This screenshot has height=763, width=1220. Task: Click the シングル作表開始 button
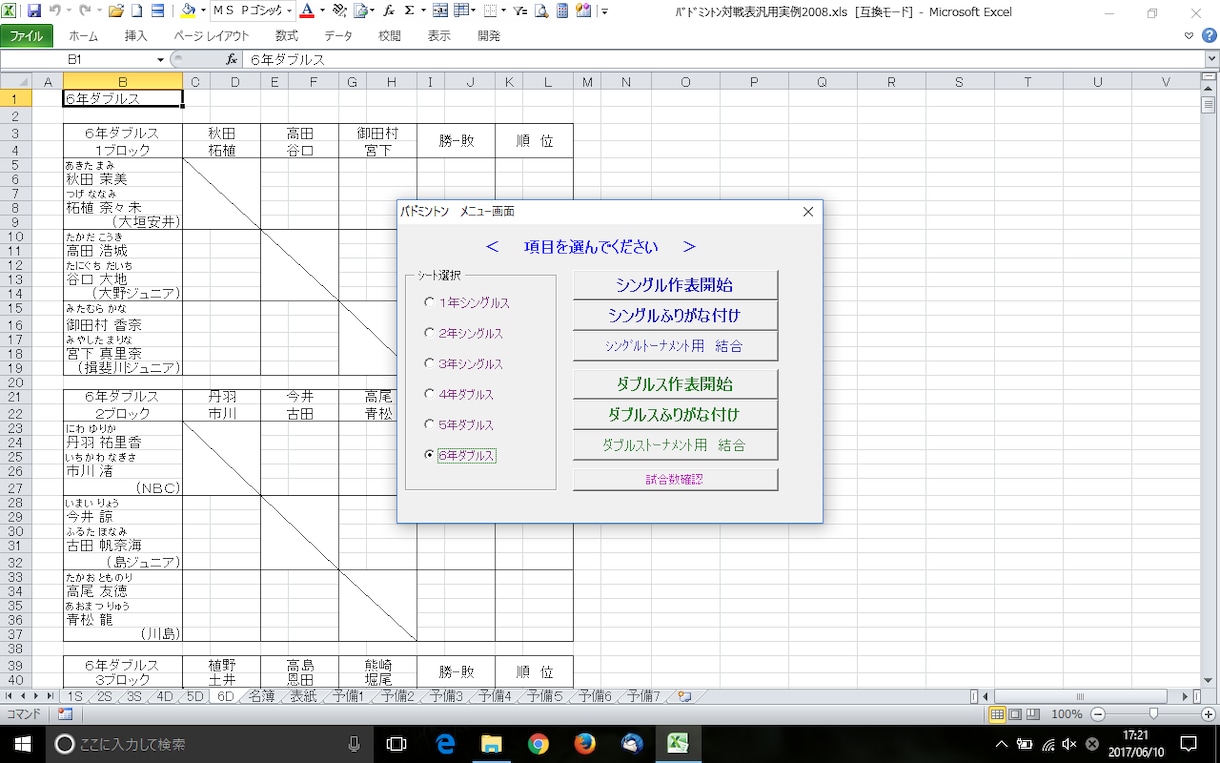point(675,285)
